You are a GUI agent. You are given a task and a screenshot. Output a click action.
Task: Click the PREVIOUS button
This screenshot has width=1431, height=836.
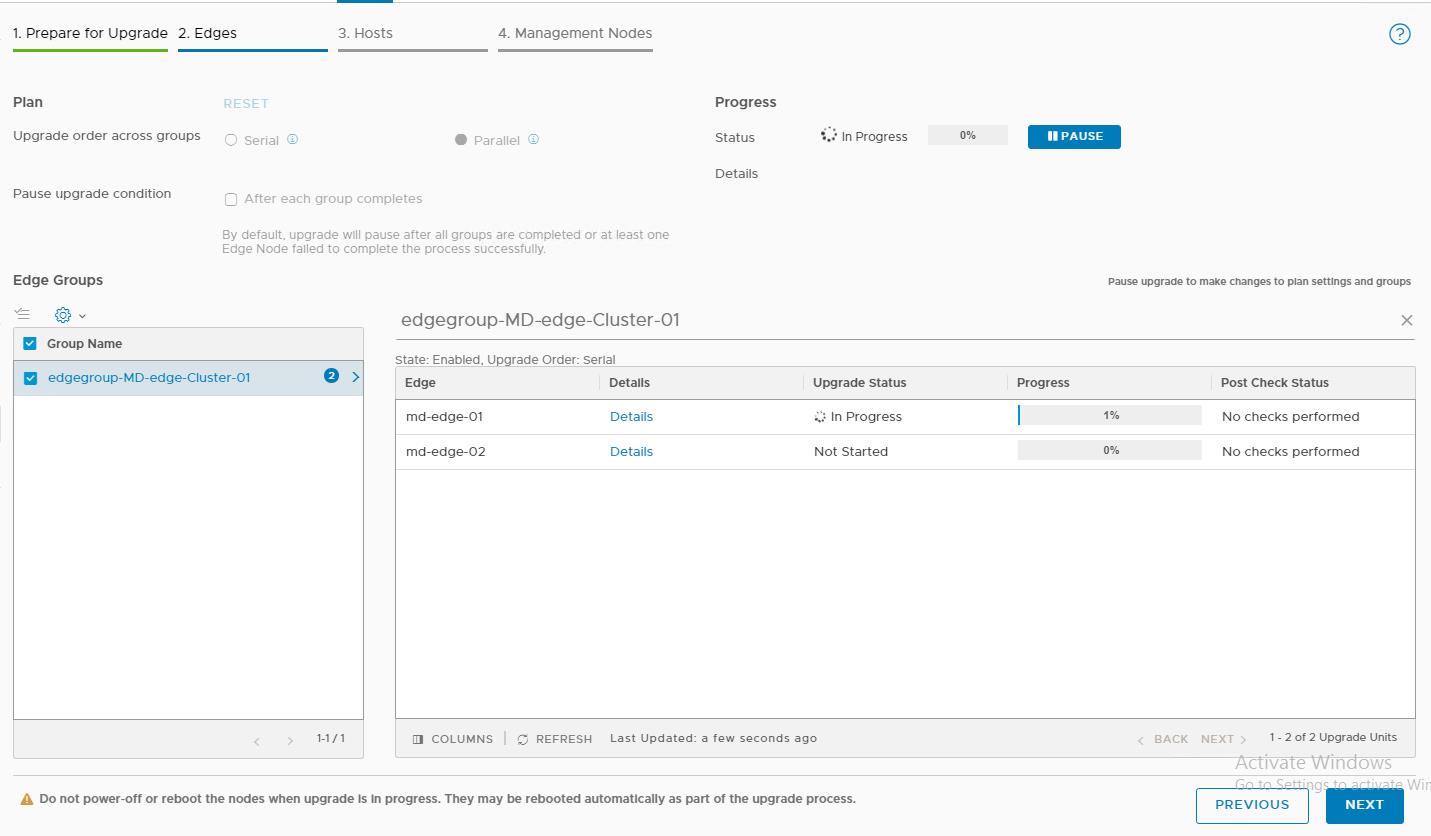(x=1252, y=805)
